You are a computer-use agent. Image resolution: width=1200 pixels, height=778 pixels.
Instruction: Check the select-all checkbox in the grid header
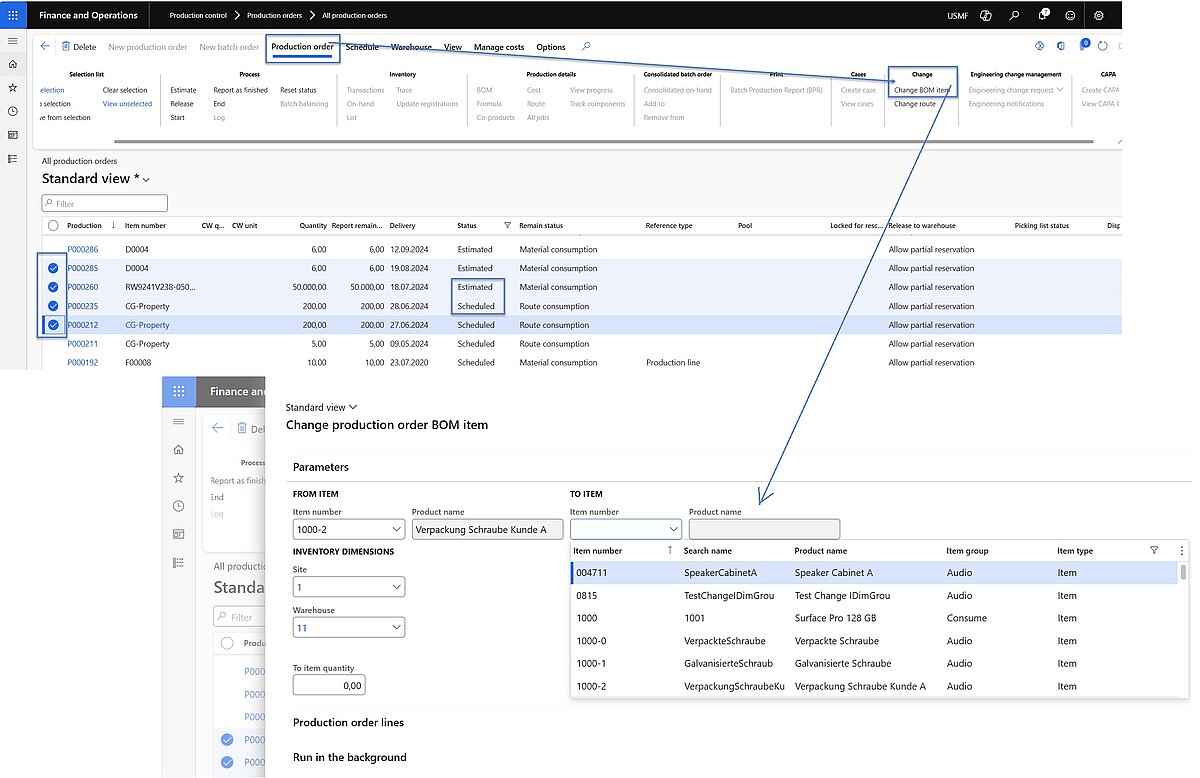coord(52,225)
